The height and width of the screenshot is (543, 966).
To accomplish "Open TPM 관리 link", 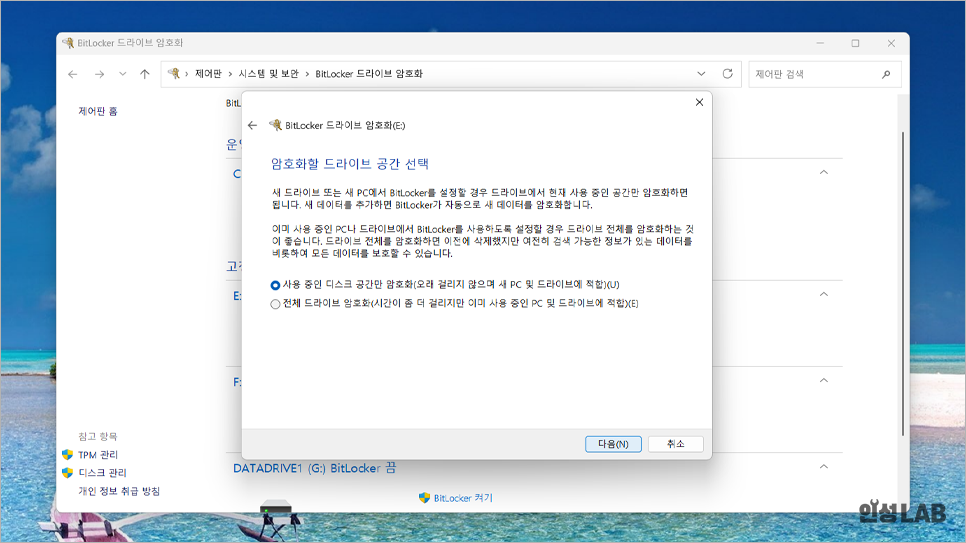I will tap(98, 455).
